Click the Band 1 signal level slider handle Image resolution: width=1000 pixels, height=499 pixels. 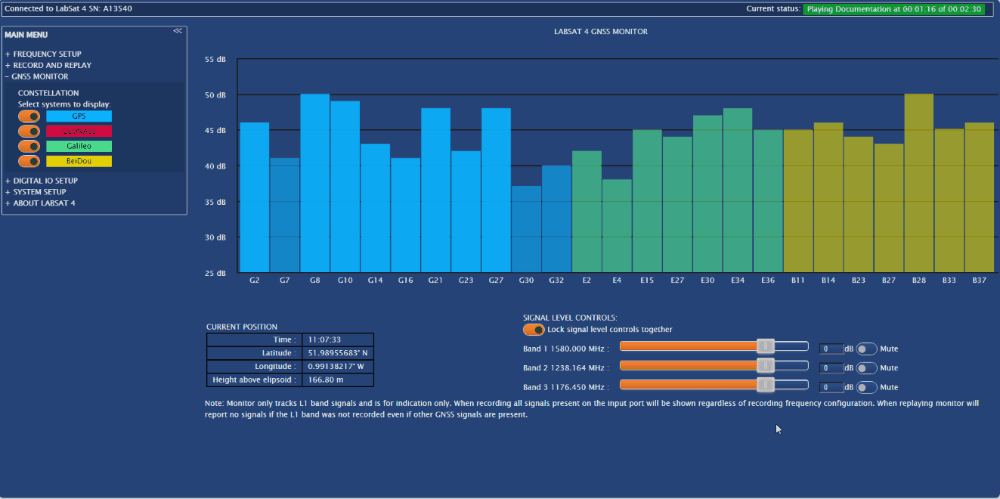coord(766,346)
